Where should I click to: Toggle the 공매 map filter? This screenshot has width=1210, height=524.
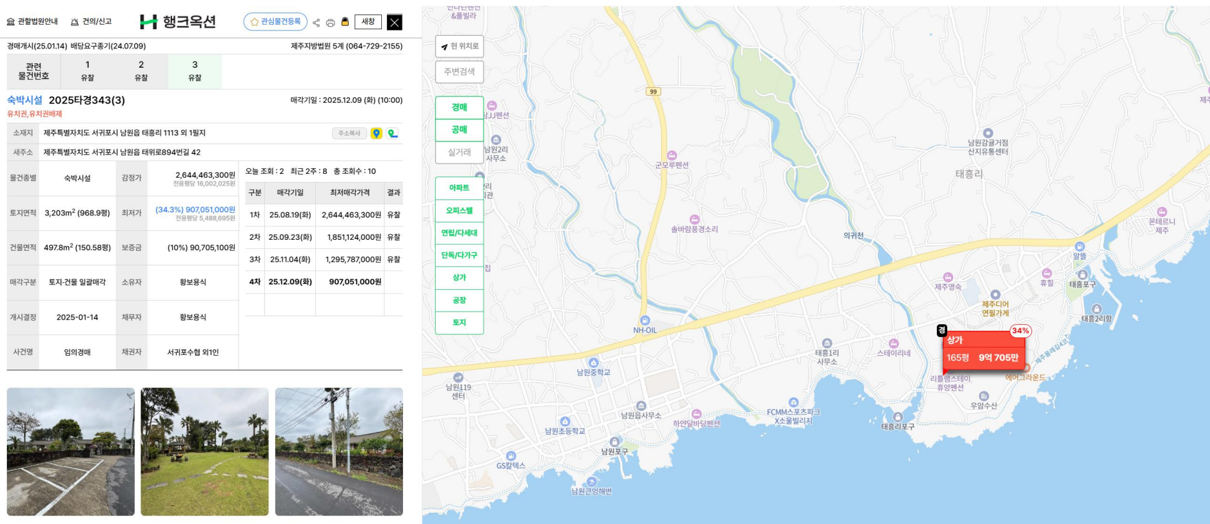[x=459, y=130]
